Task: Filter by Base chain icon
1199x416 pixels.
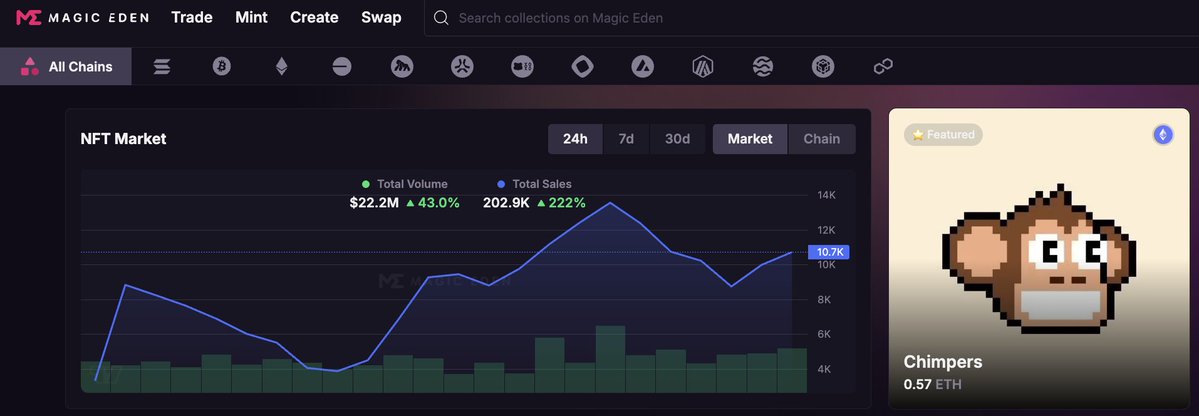Action: click(342, 67)
